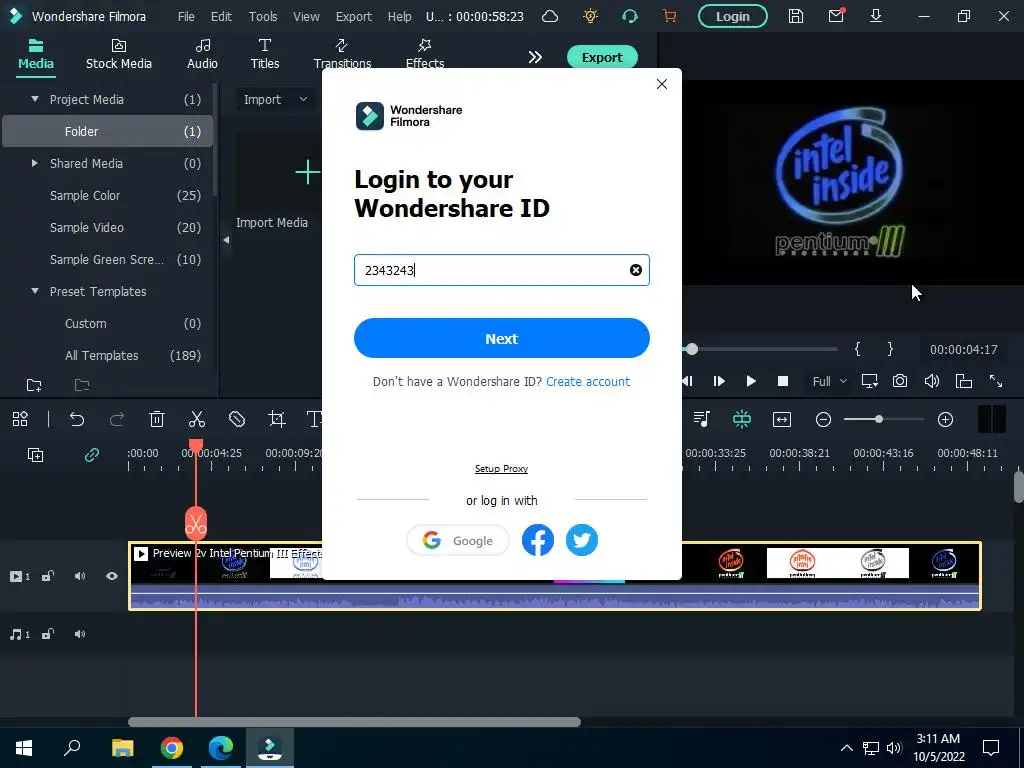
Task: Open the tag marker tool icon
Action: [x=237, y=419]
